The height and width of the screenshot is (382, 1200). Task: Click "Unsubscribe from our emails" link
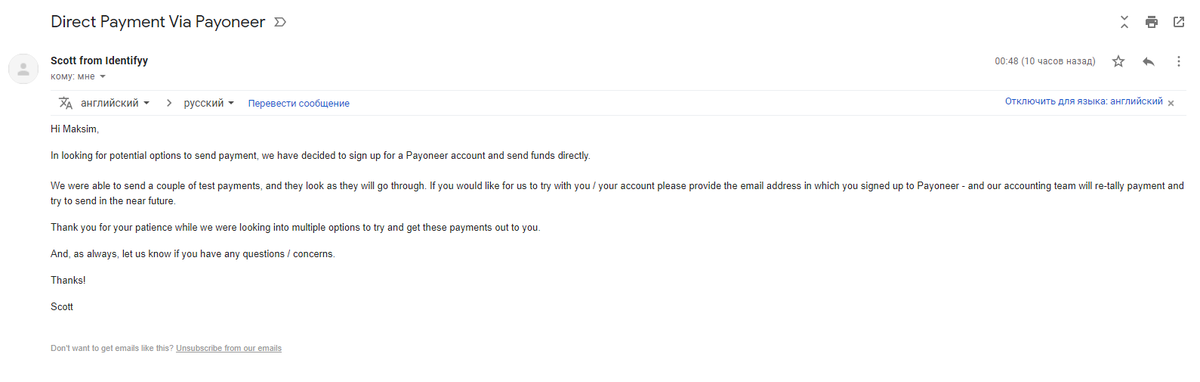pyautogui.click(x=229, y=348)
